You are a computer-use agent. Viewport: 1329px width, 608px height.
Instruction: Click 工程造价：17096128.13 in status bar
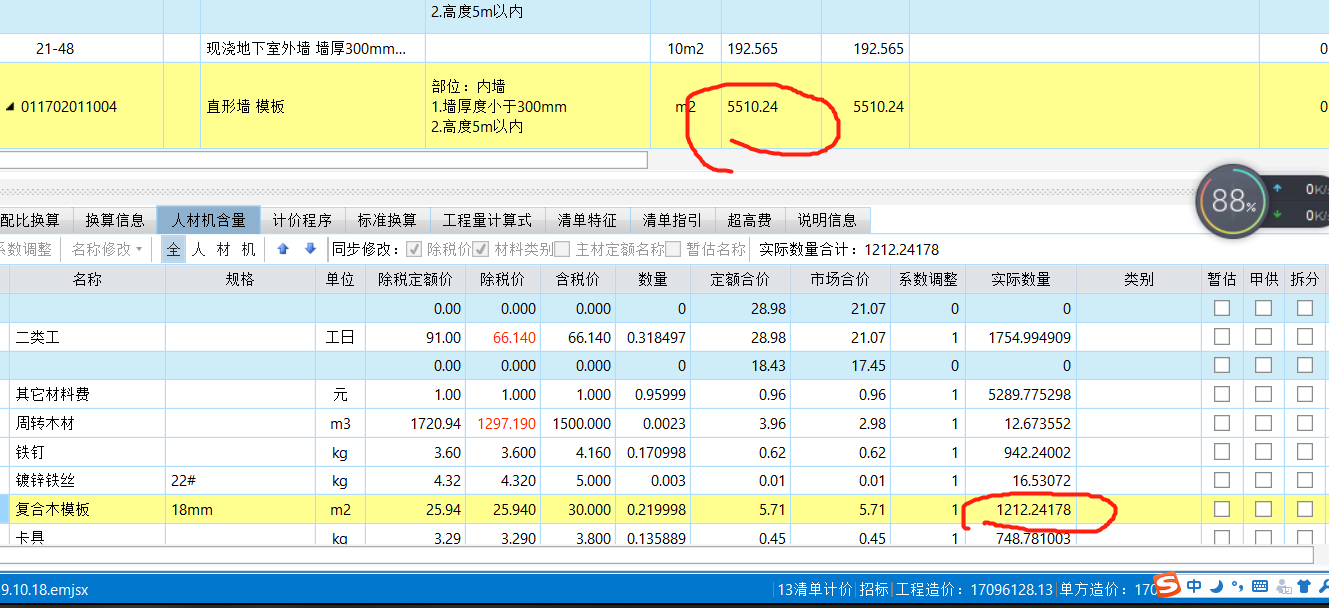click(x=974, y=589)
